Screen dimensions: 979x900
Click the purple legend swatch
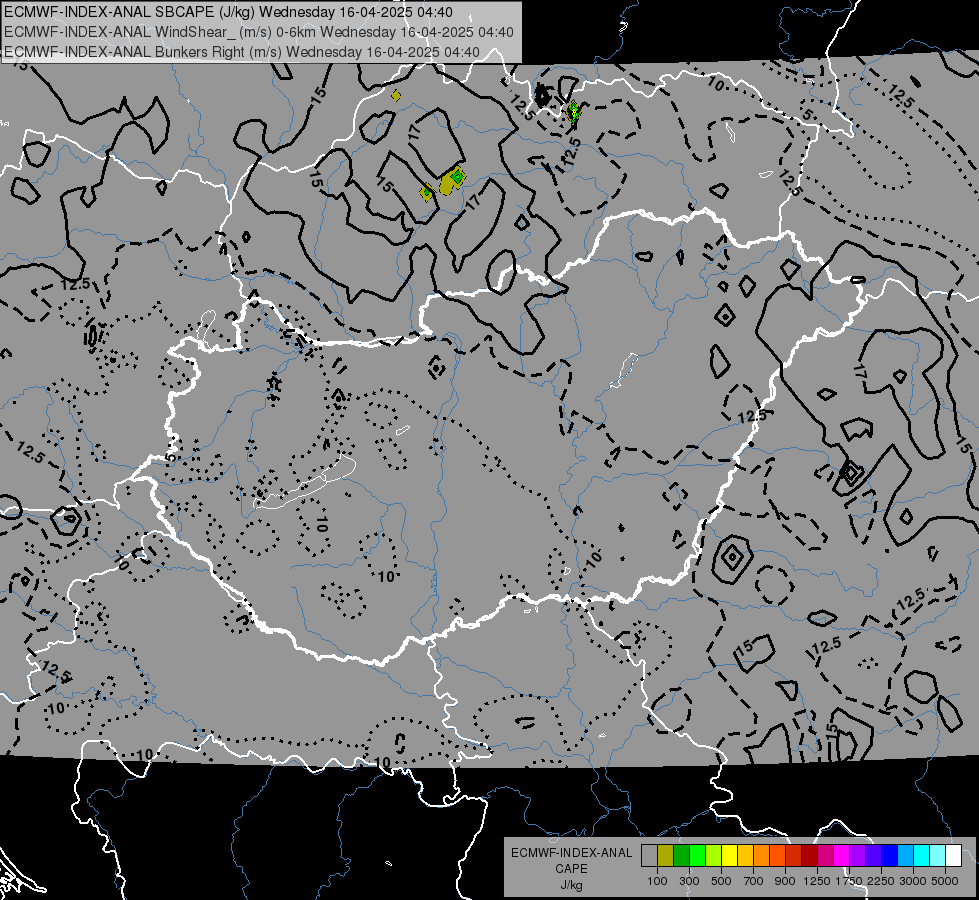pos(858,856)
